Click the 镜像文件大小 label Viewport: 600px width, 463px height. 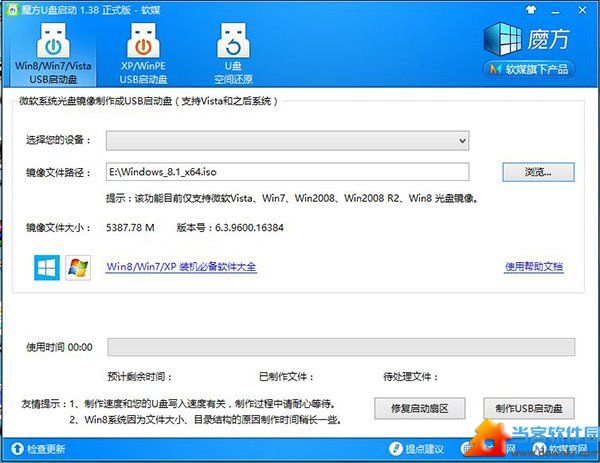pyautogui.click(x=58, y=228)
